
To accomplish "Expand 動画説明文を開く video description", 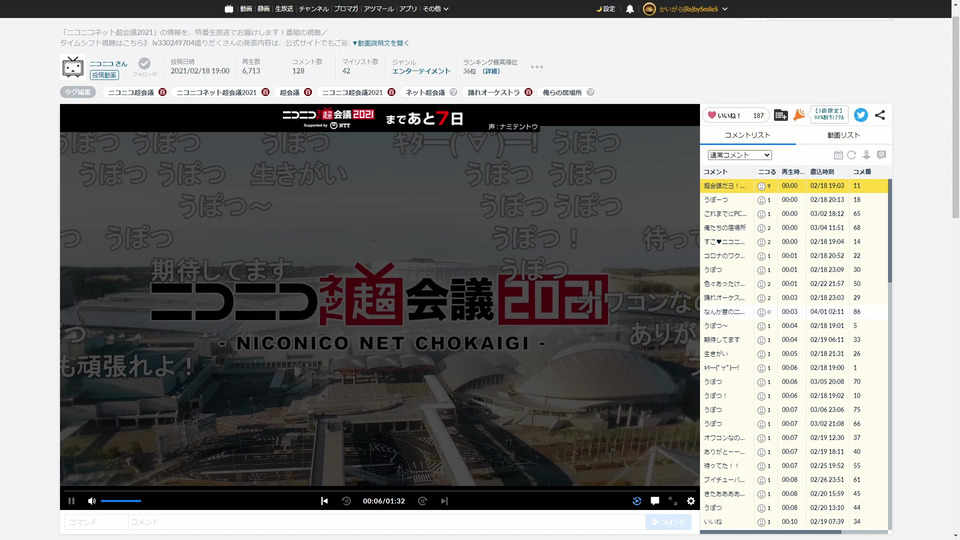I will (381, 43).
